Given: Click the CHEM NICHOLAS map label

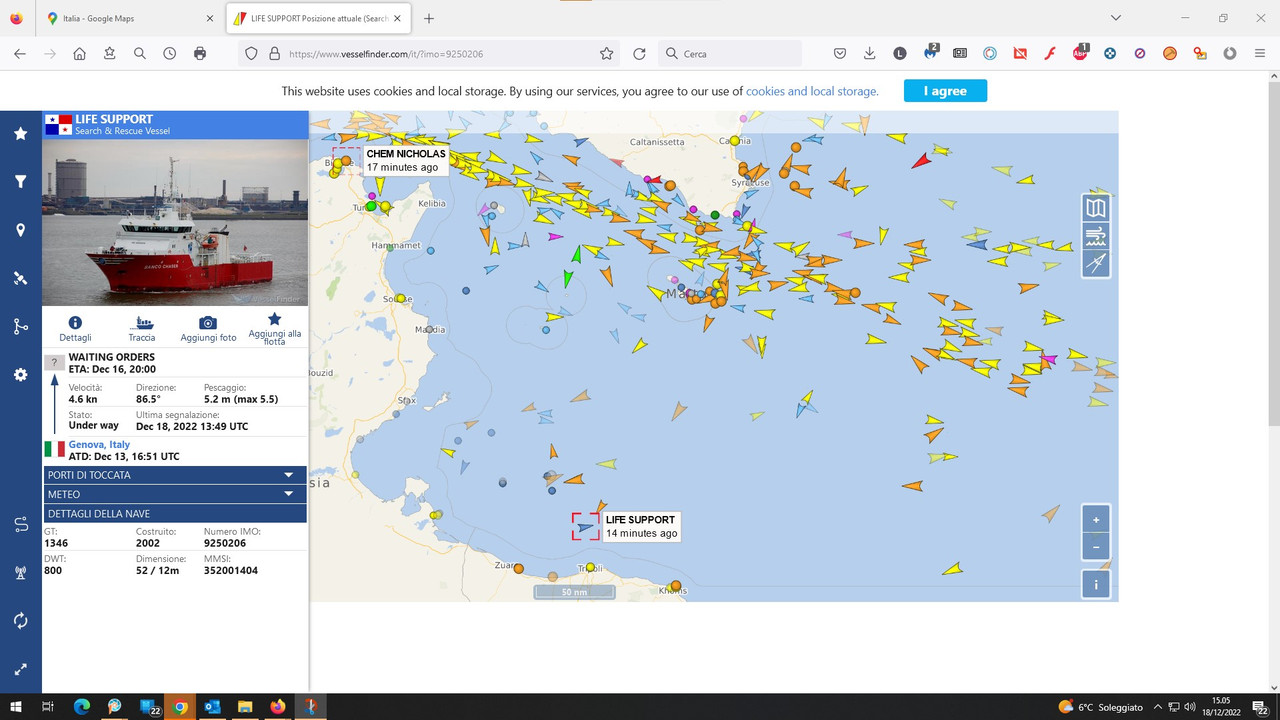Looking at the screenshot, I should 405,160.
